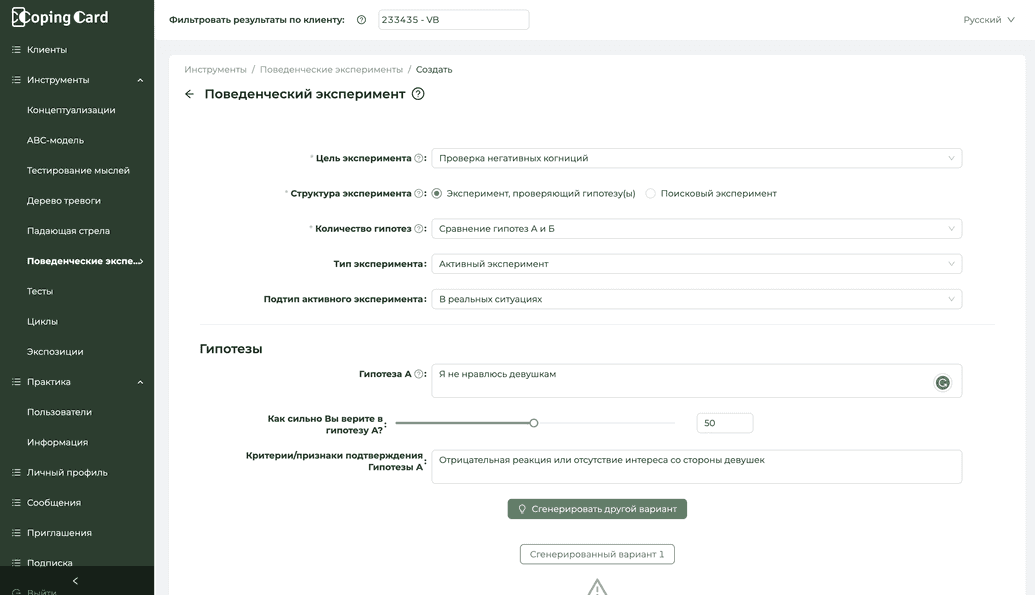Screen dimensions: 1035x595
Task: Click the belief value field showing 50
Action: [725, 423]
